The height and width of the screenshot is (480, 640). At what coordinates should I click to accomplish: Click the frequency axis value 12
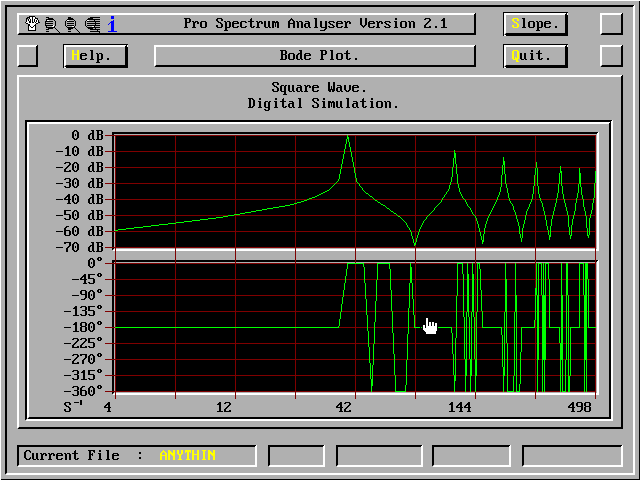click(x=224, y=407)
